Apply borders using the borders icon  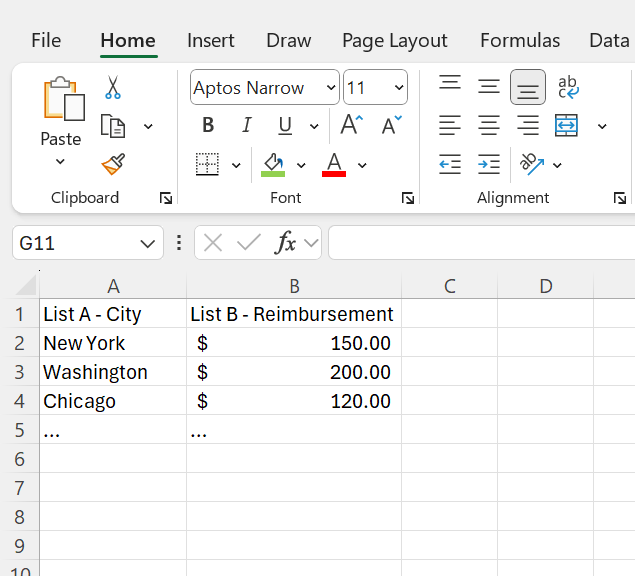[207, 164]
